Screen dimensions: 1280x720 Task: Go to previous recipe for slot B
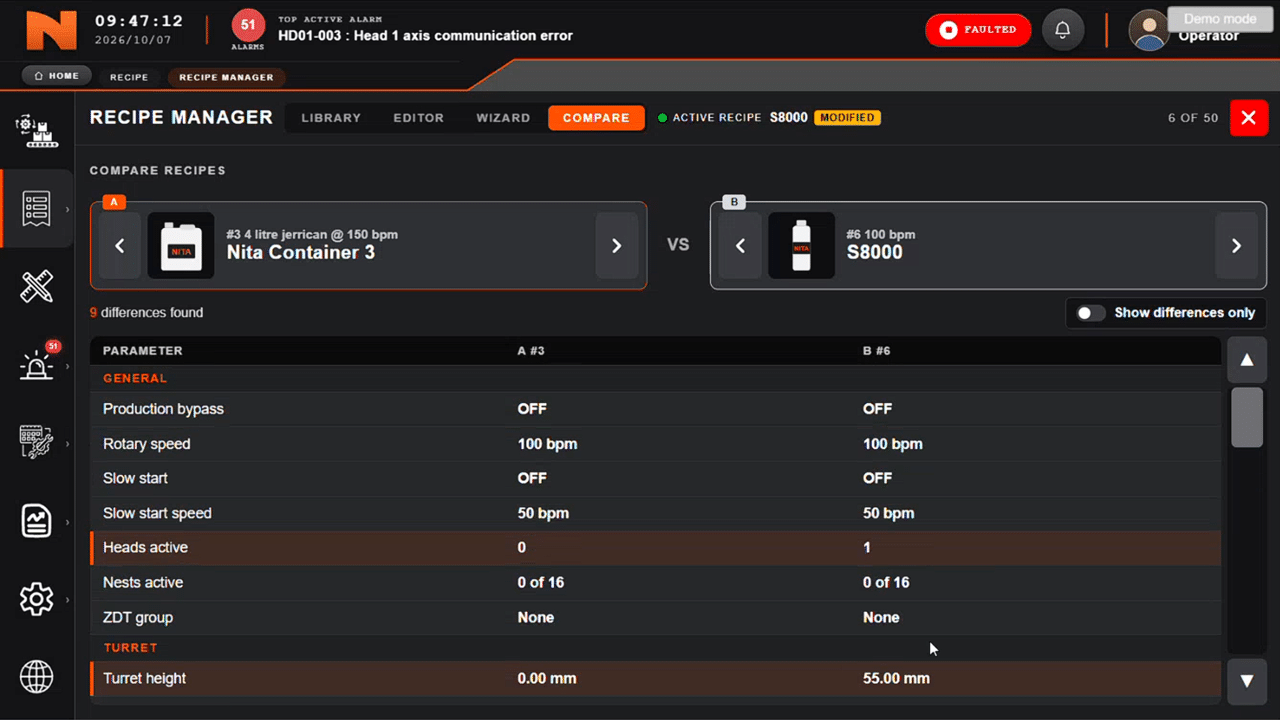coord(740,245)
